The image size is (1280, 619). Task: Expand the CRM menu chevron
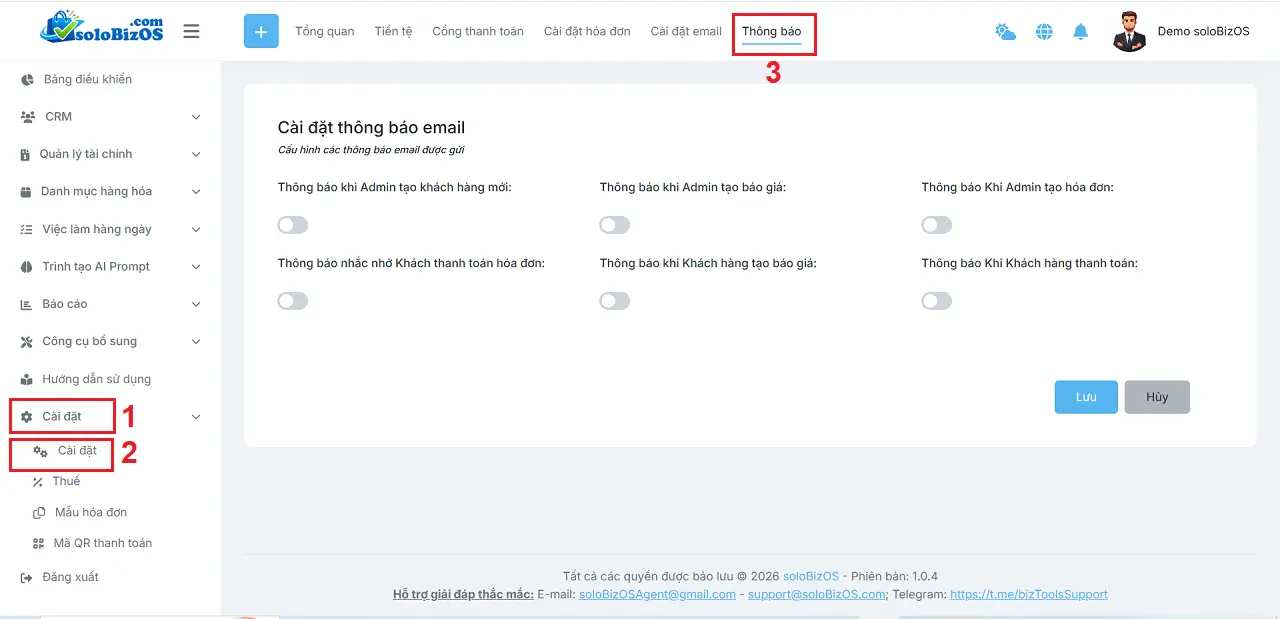pyautogui.click(x=196, y=117)
